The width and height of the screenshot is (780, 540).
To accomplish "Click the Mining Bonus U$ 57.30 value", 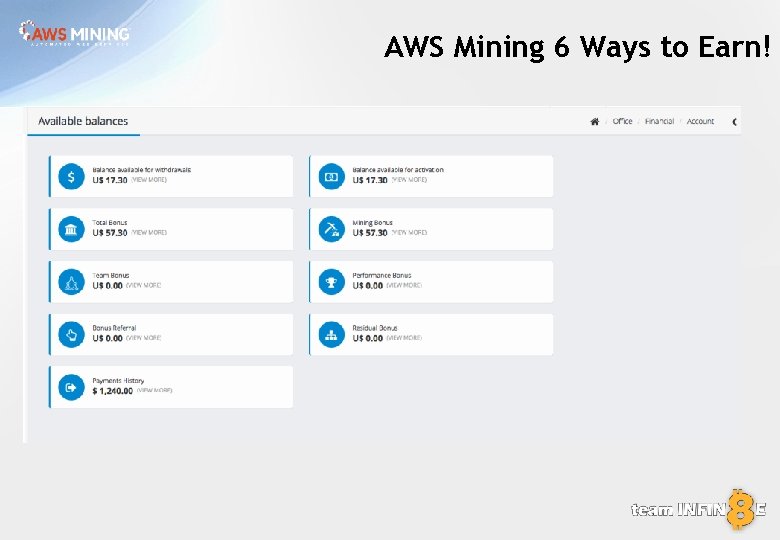I will click(370, 233).
